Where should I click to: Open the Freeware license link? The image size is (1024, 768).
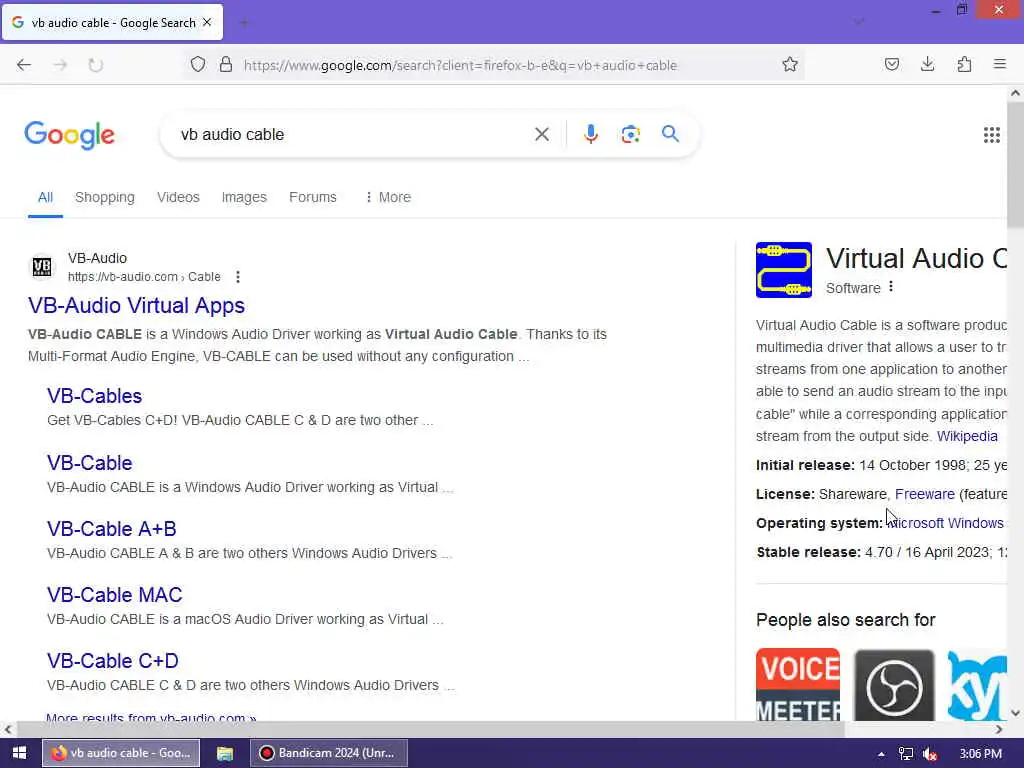pyautogui.click(x=925, y=494)
